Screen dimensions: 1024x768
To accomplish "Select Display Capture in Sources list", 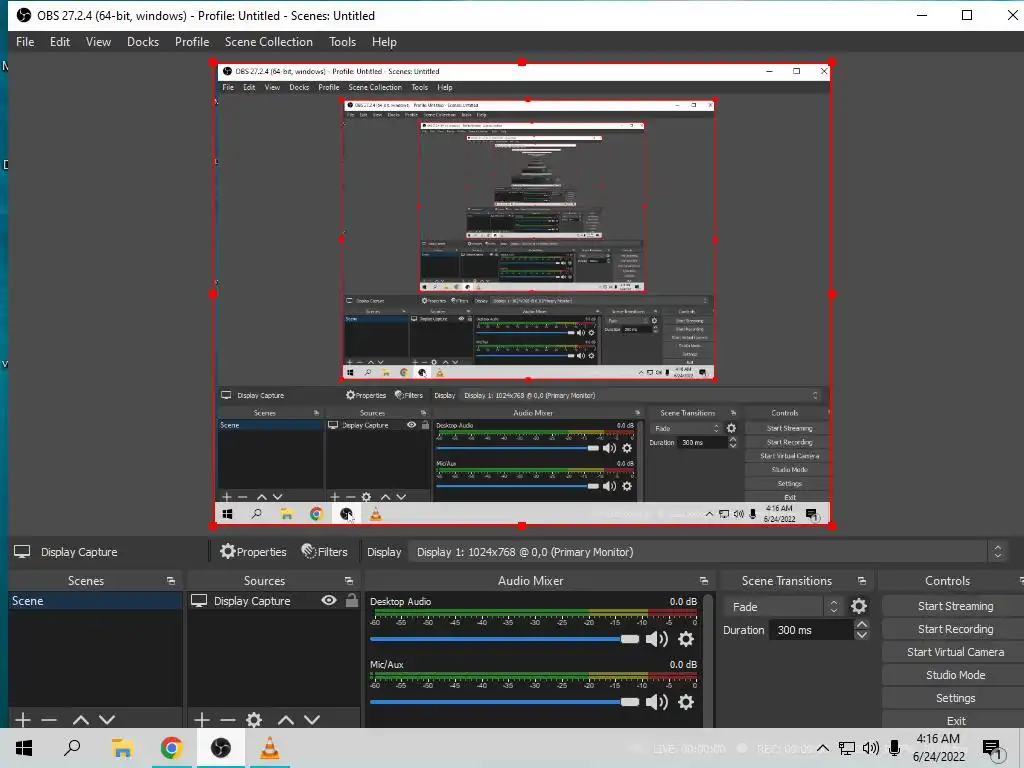I will click(x=252, y=601).
